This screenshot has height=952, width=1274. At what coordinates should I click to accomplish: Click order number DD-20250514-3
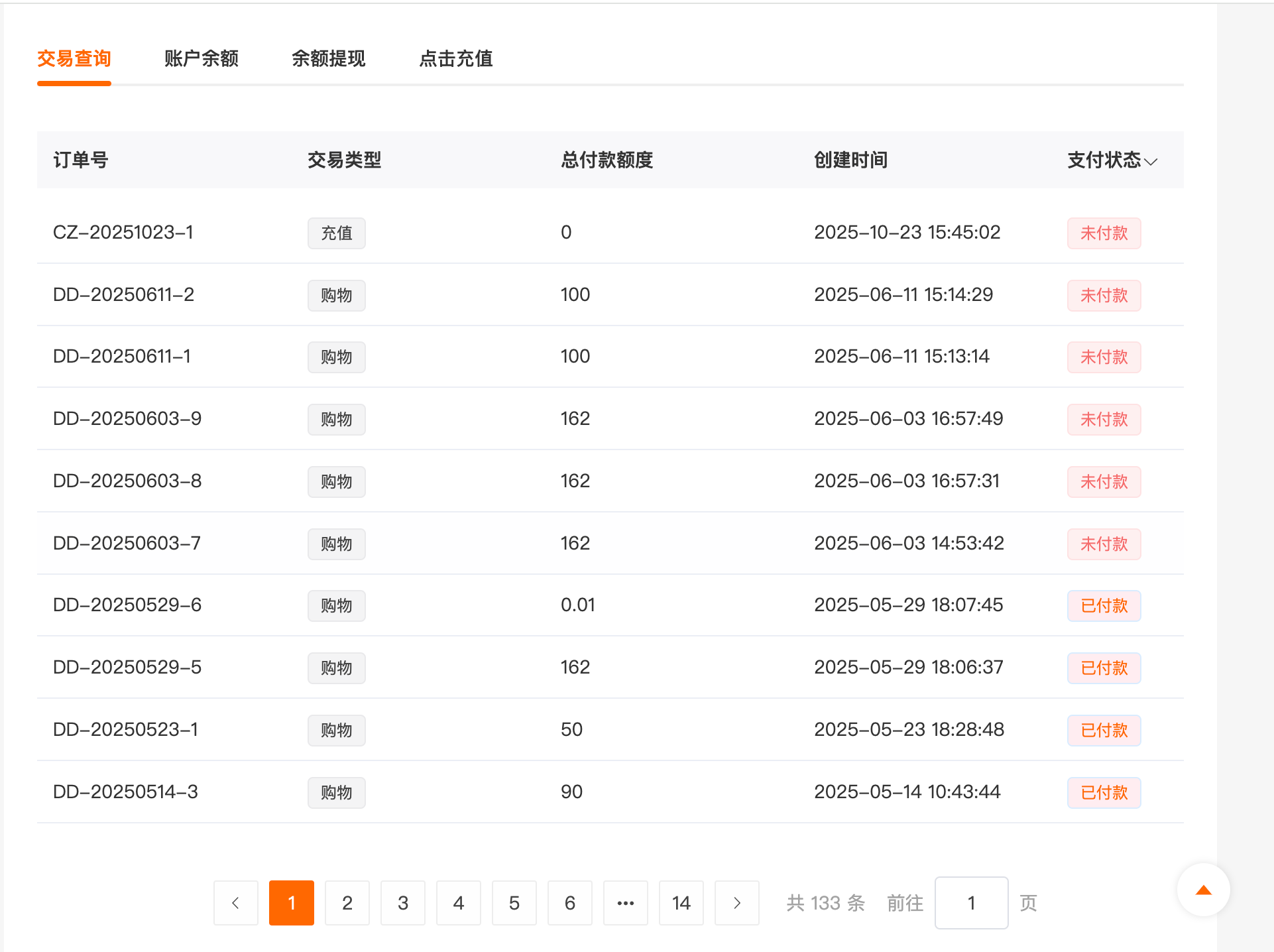[x=125, y=792]
